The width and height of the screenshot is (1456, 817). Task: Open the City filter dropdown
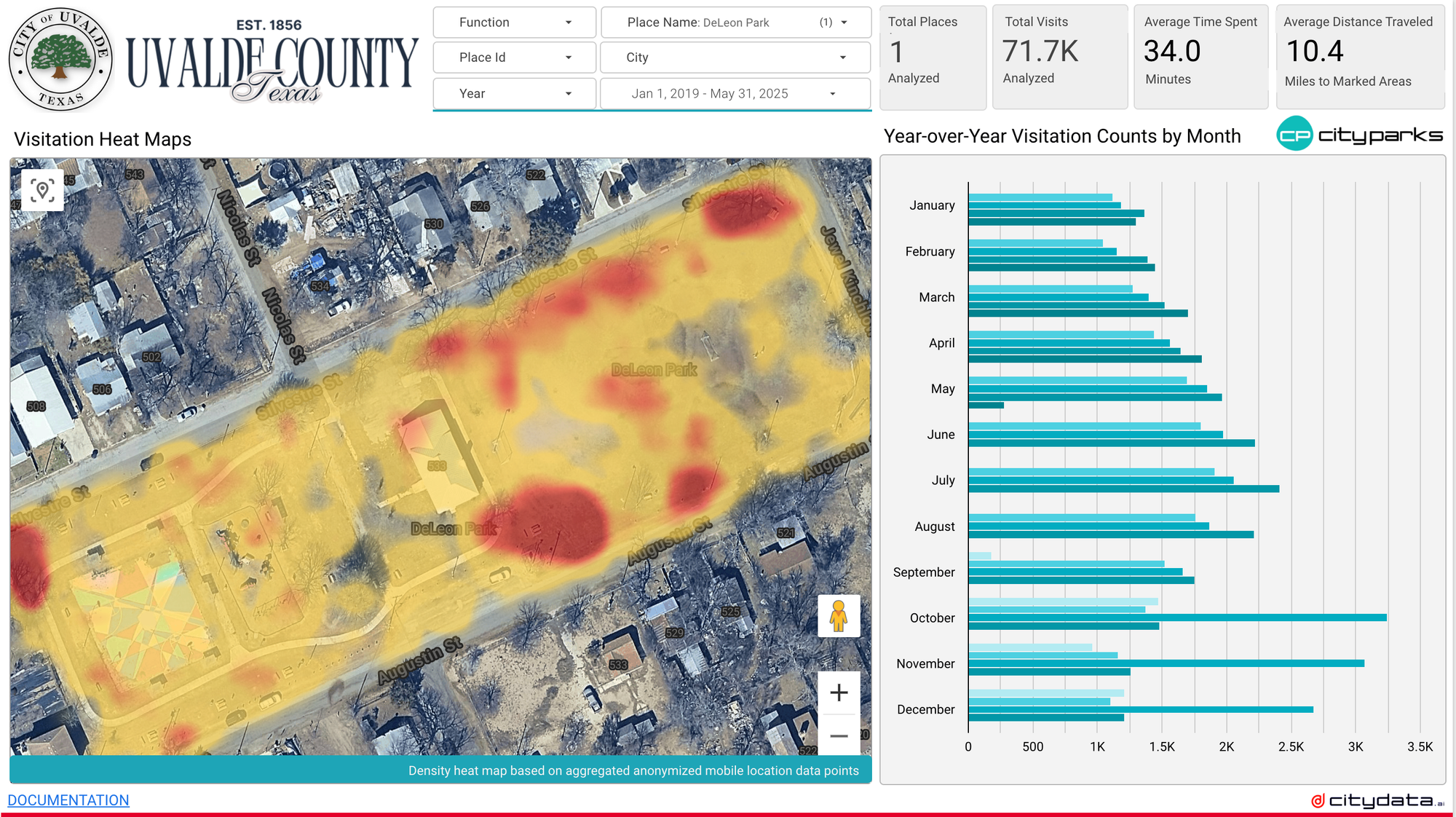point(735,58)
